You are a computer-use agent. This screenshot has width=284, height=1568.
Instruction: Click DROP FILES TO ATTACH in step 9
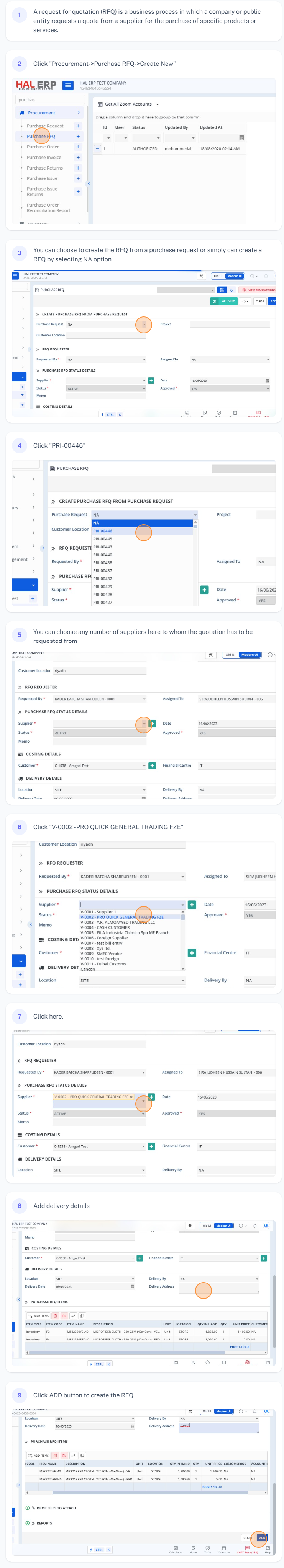[x=56, y=1508]
